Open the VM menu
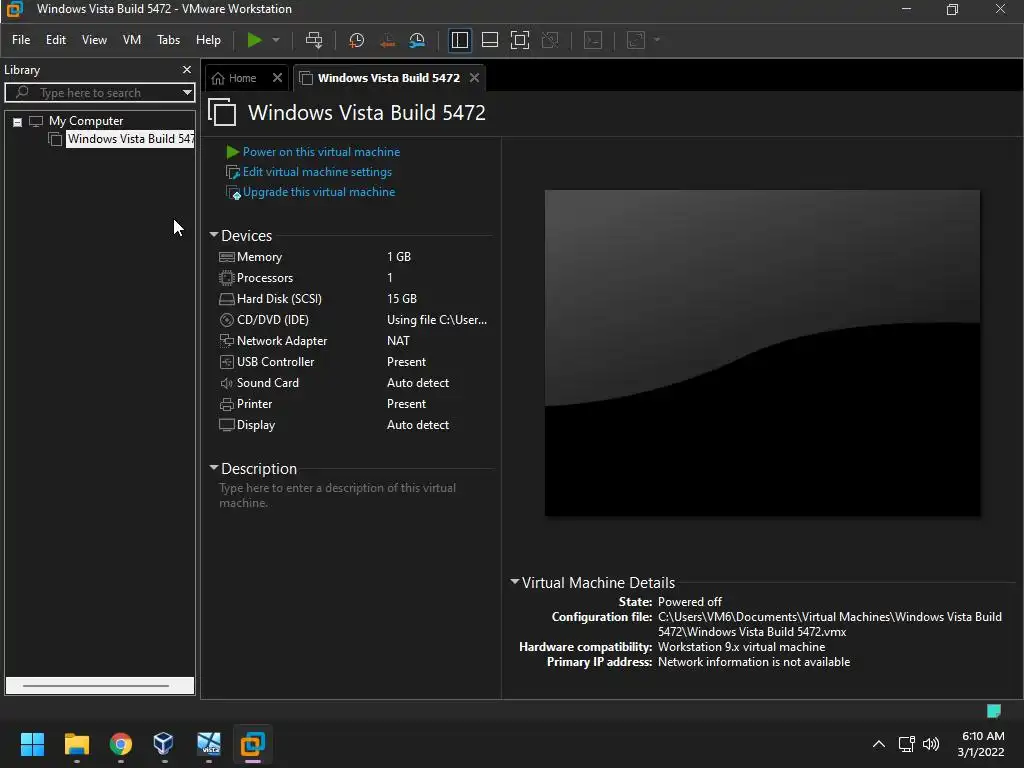This screenshot has height=768, width=1024. click(x=132, y=40)
